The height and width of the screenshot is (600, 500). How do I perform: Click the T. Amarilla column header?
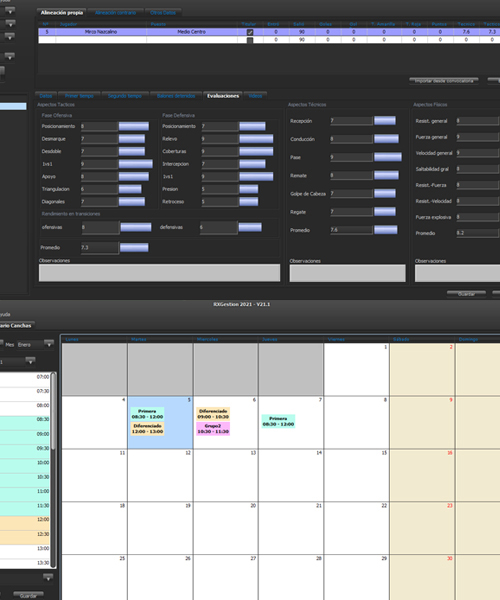[383, 24]
